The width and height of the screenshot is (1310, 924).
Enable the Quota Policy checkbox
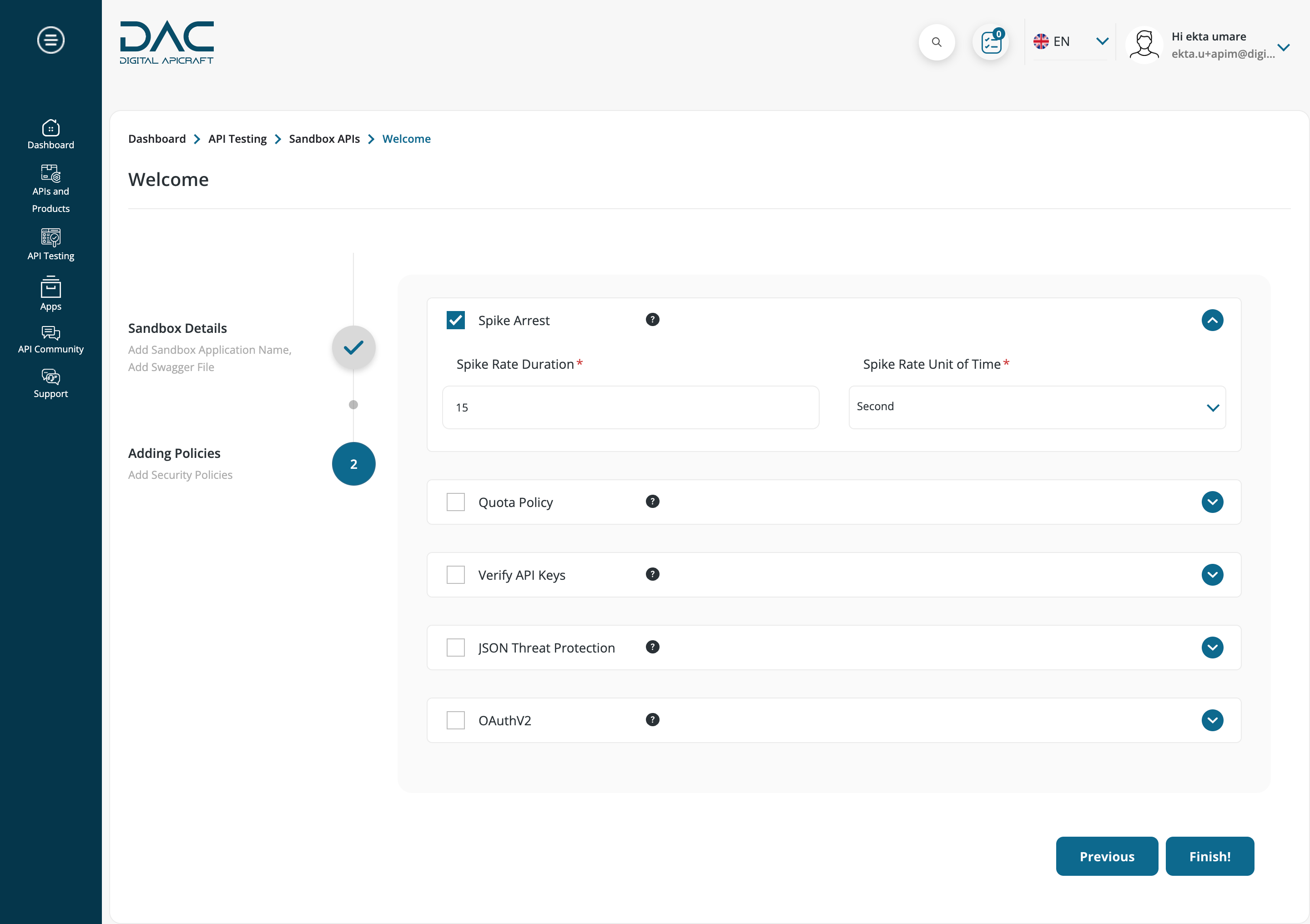click(455, 502)
